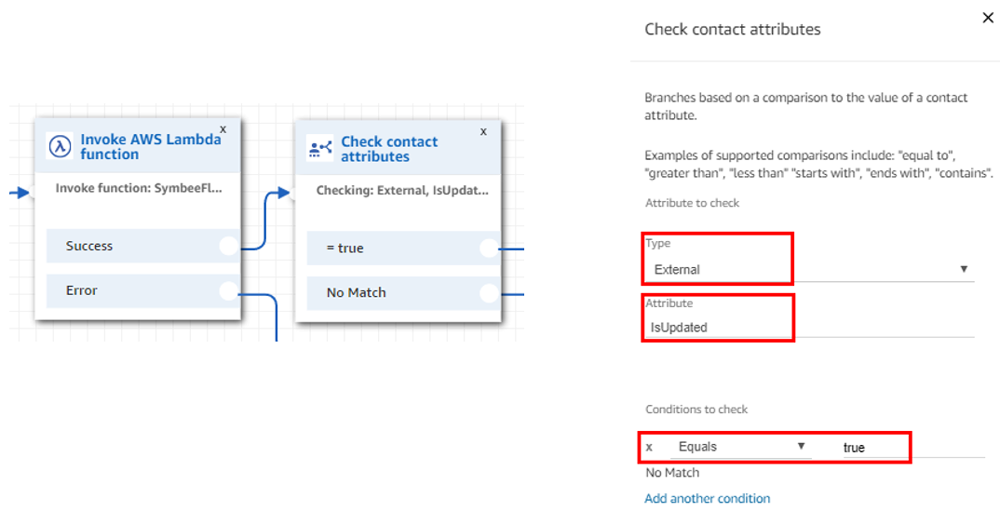Open the Check contact attributes block title
This screenshot has width=1000, height=524.
[x=390, y=149]
